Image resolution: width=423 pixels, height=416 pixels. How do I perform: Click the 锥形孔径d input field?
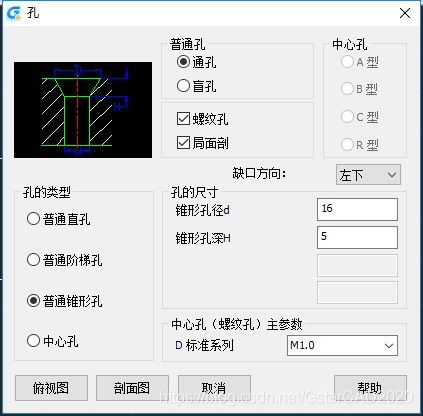(357, 209)
